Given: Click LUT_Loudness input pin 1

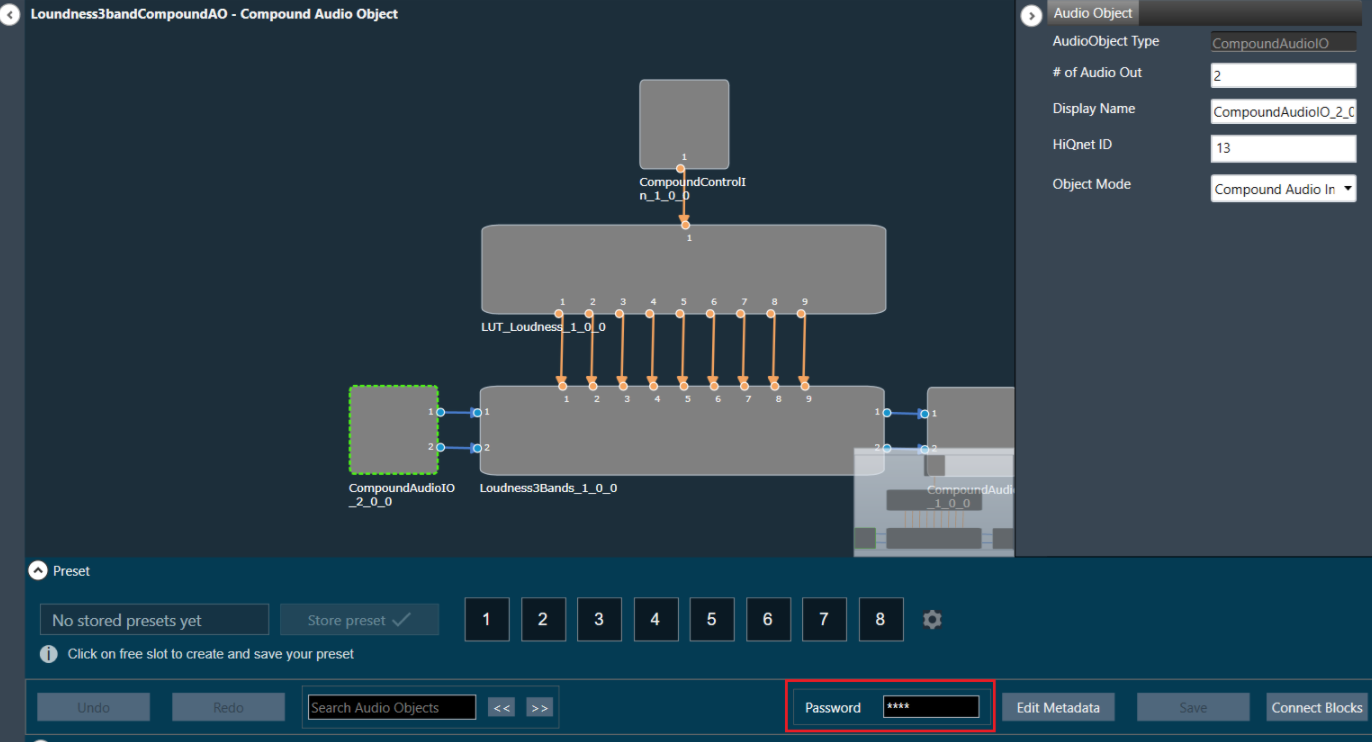Looking at the screenshot, I should coord(685,225).
